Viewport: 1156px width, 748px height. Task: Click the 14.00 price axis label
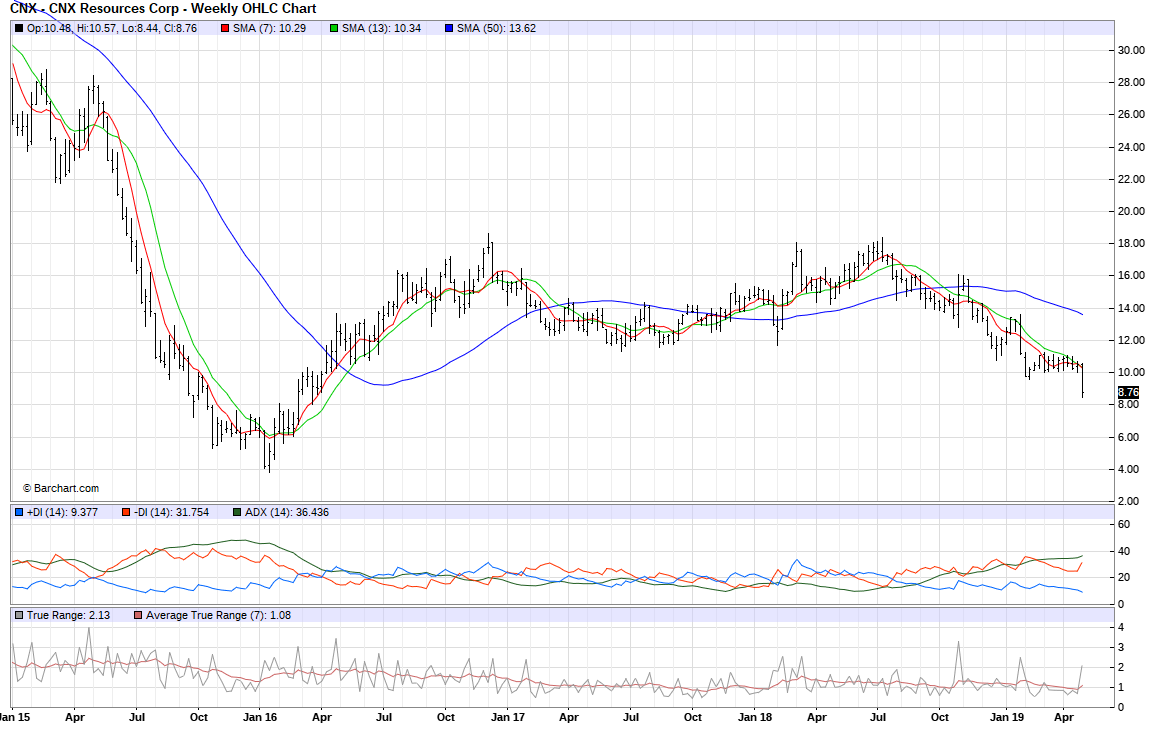[x=1131, y=308]
